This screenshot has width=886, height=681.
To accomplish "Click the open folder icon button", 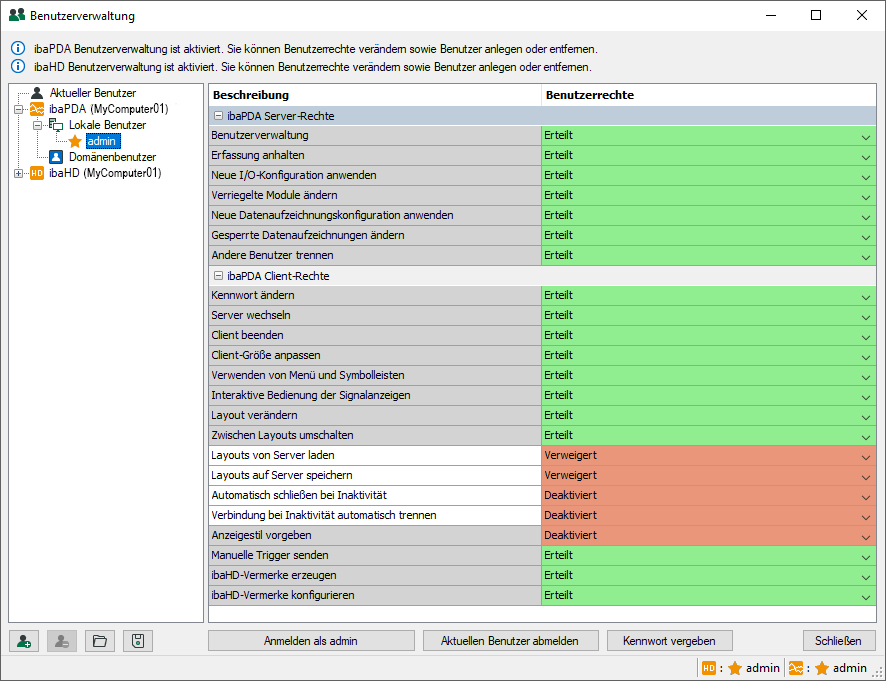I will (x=99, y=641).
